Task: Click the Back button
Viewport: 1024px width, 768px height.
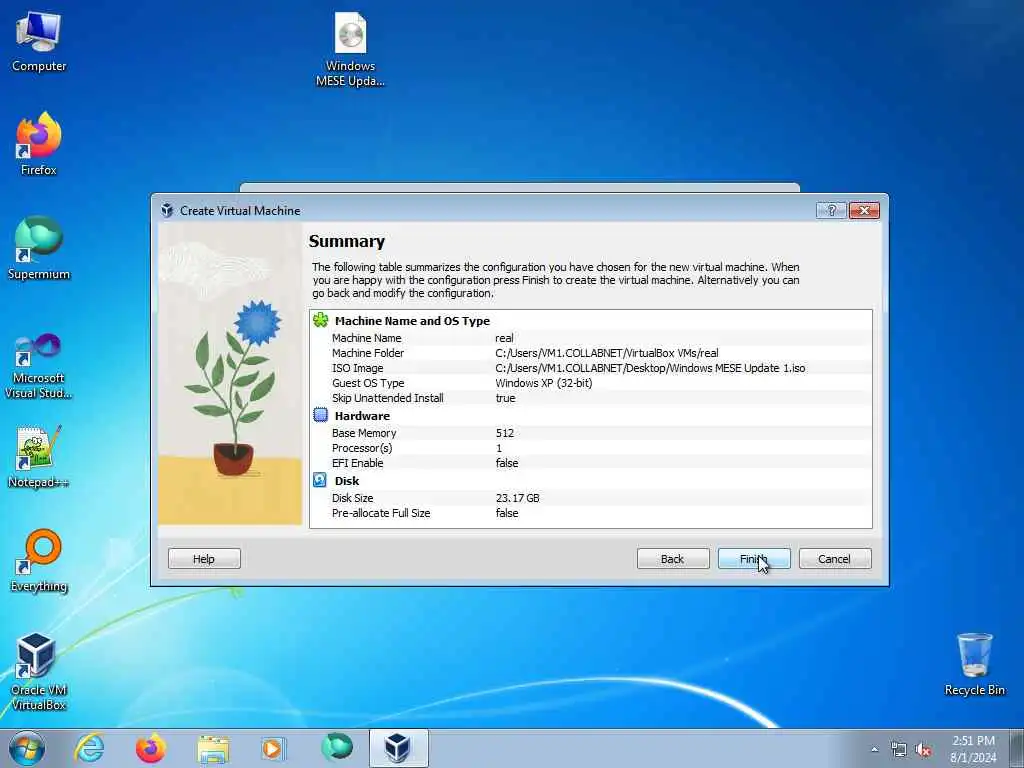Action: 673,559
